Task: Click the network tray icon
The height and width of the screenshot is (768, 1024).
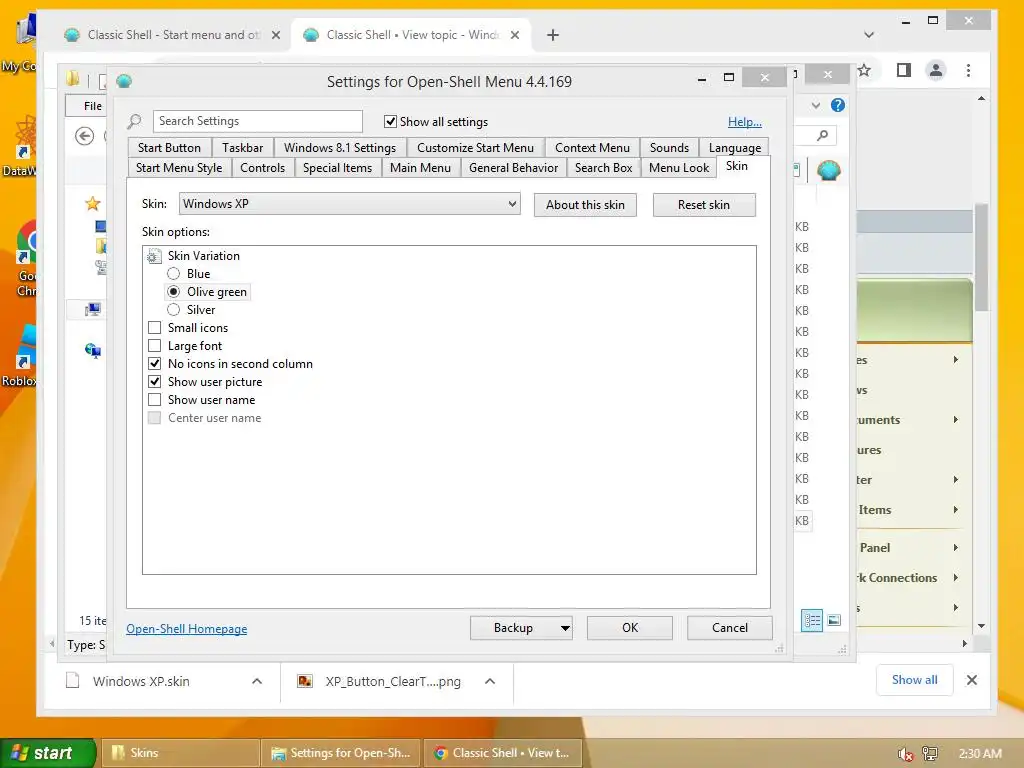Action: [930, 754]
